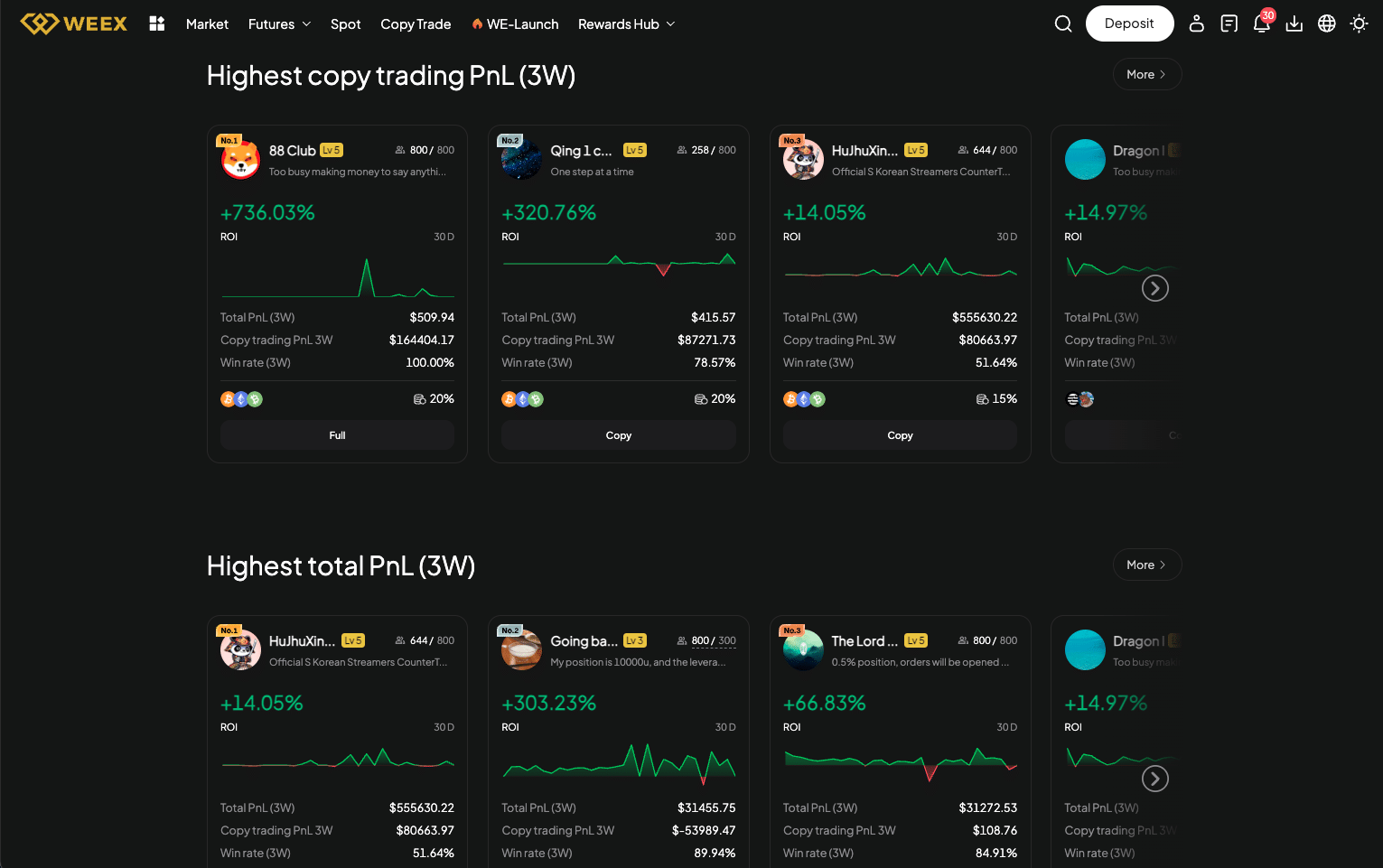Click coin icons on HuJhuXin copy card
Viewport: 1383px width, 868px height.
coord(804,399)
